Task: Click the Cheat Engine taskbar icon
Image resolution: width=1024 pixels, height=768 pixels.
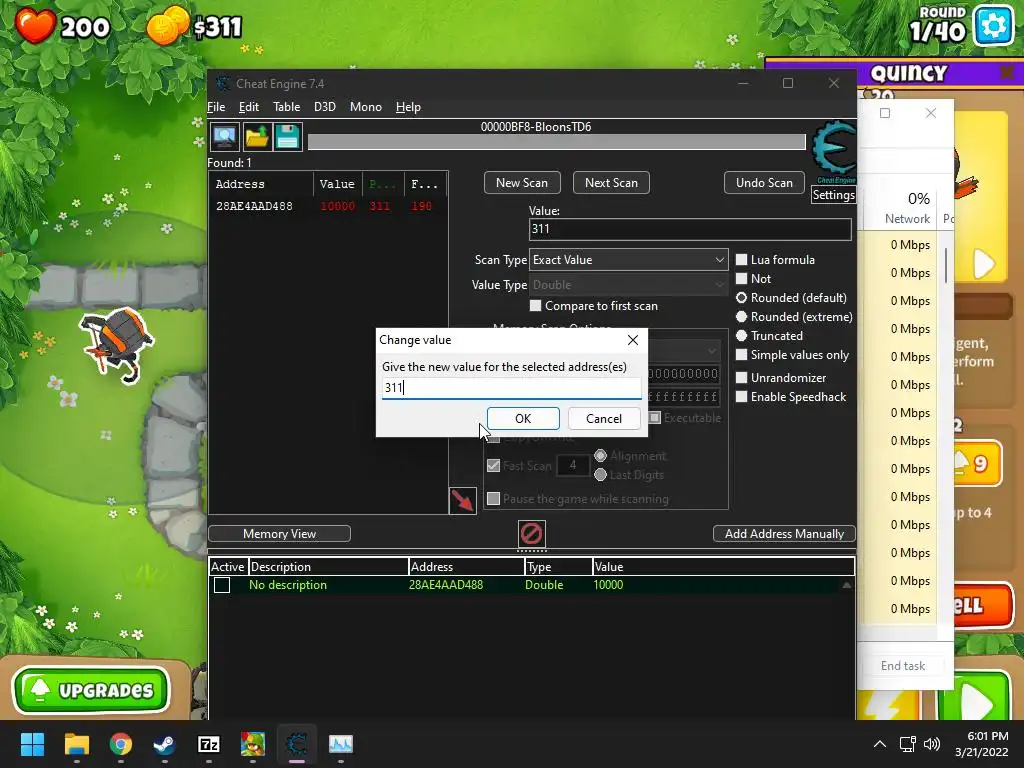Action: (296, 744)
